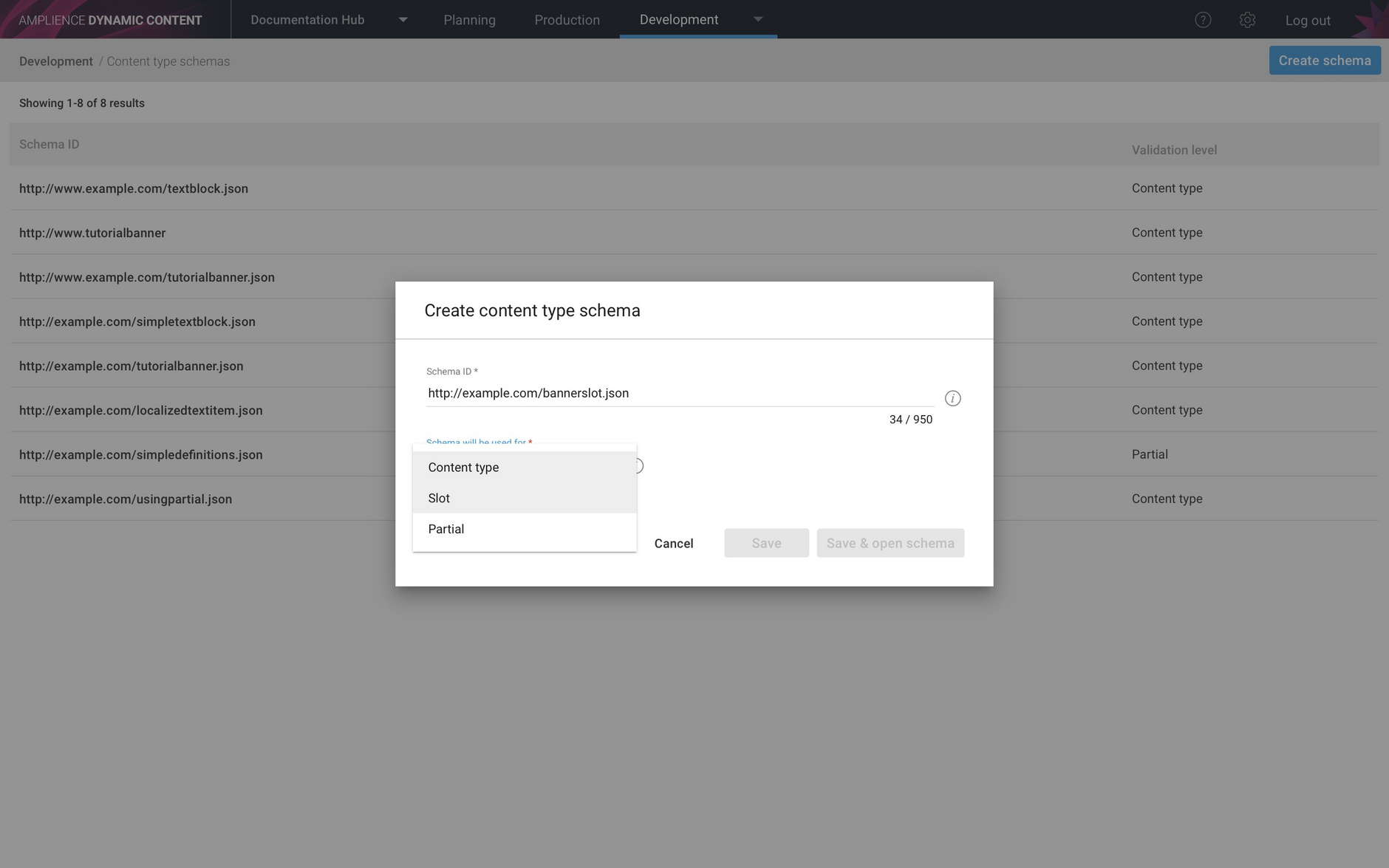Expand the Development navigation dropdown
The width and height of the screenshot is (1389, 868).
point(758,19)
